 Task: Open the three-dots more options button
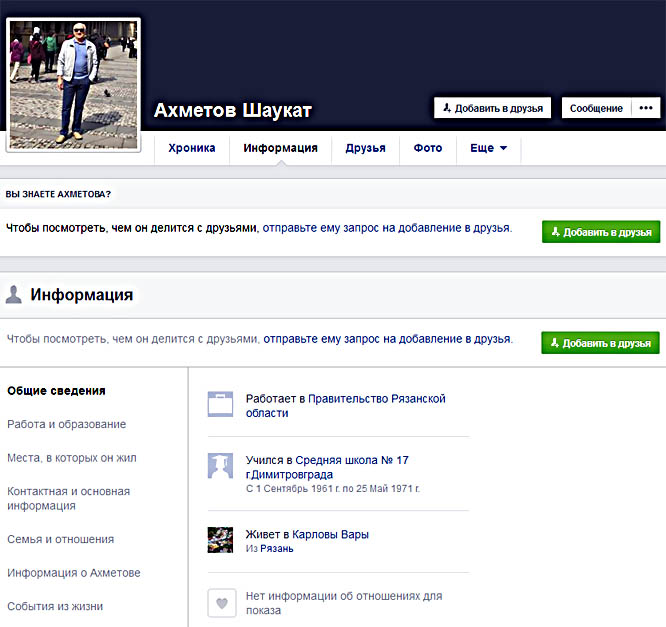click(646, 108)
